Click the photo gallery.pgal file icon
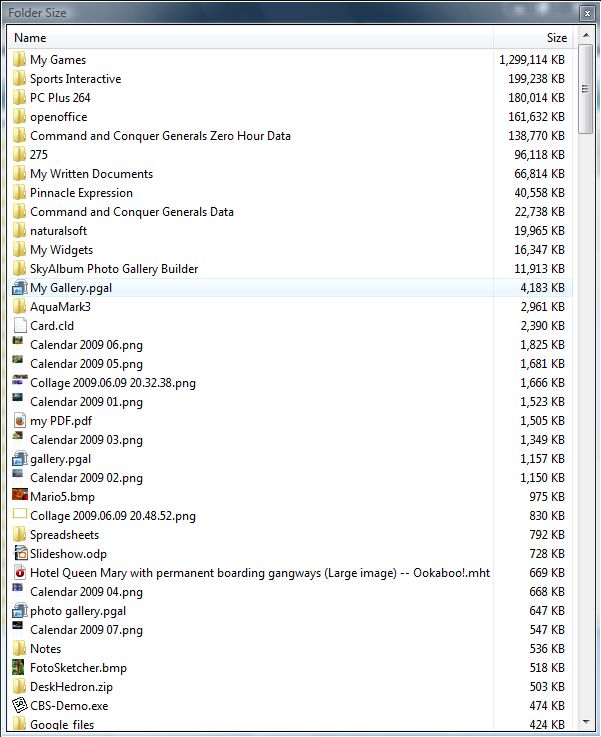Viewport: 601px width, 737px height. (20, 610)
